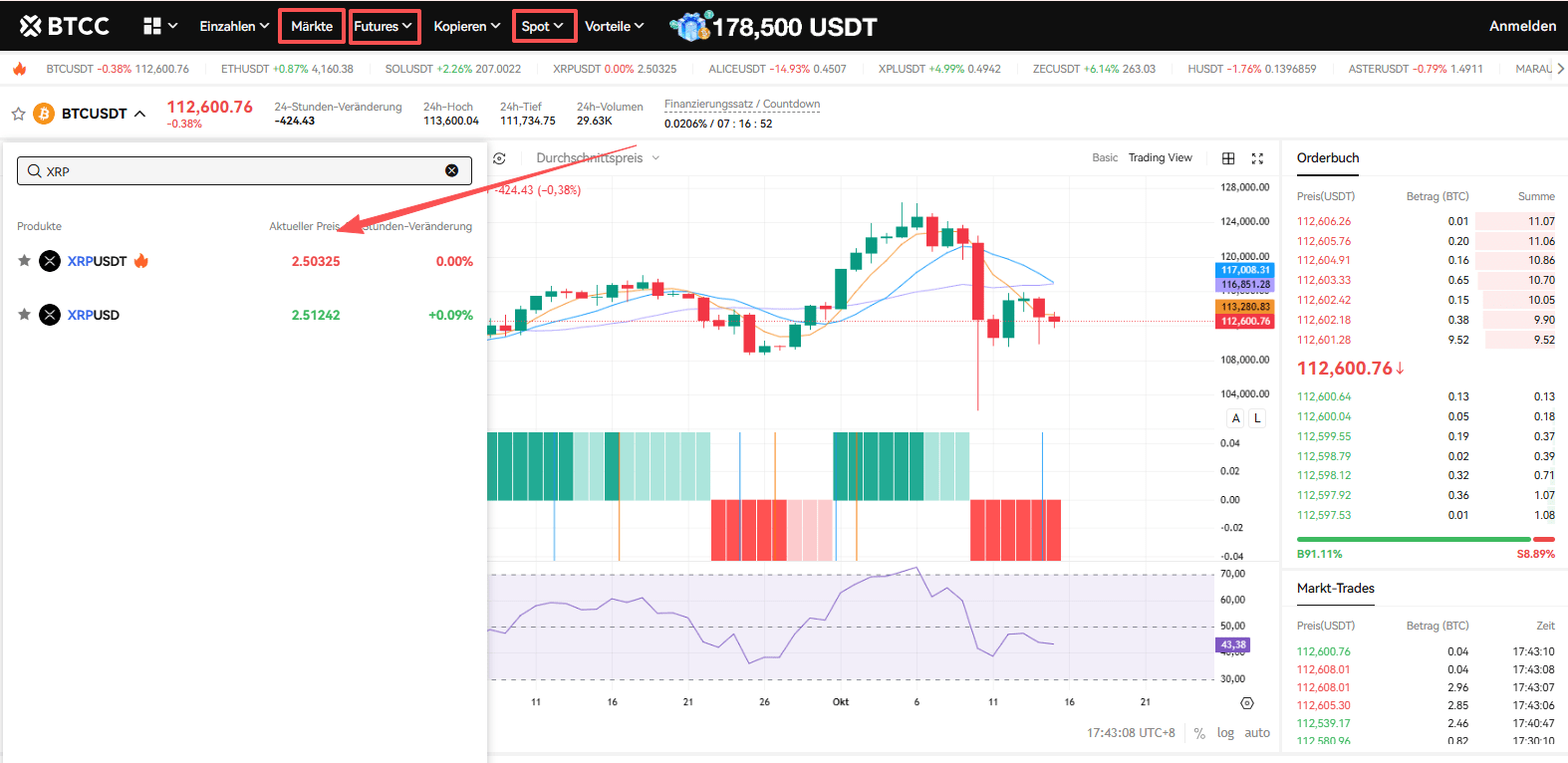Select the XRPUSD search result

pos(245,315)
